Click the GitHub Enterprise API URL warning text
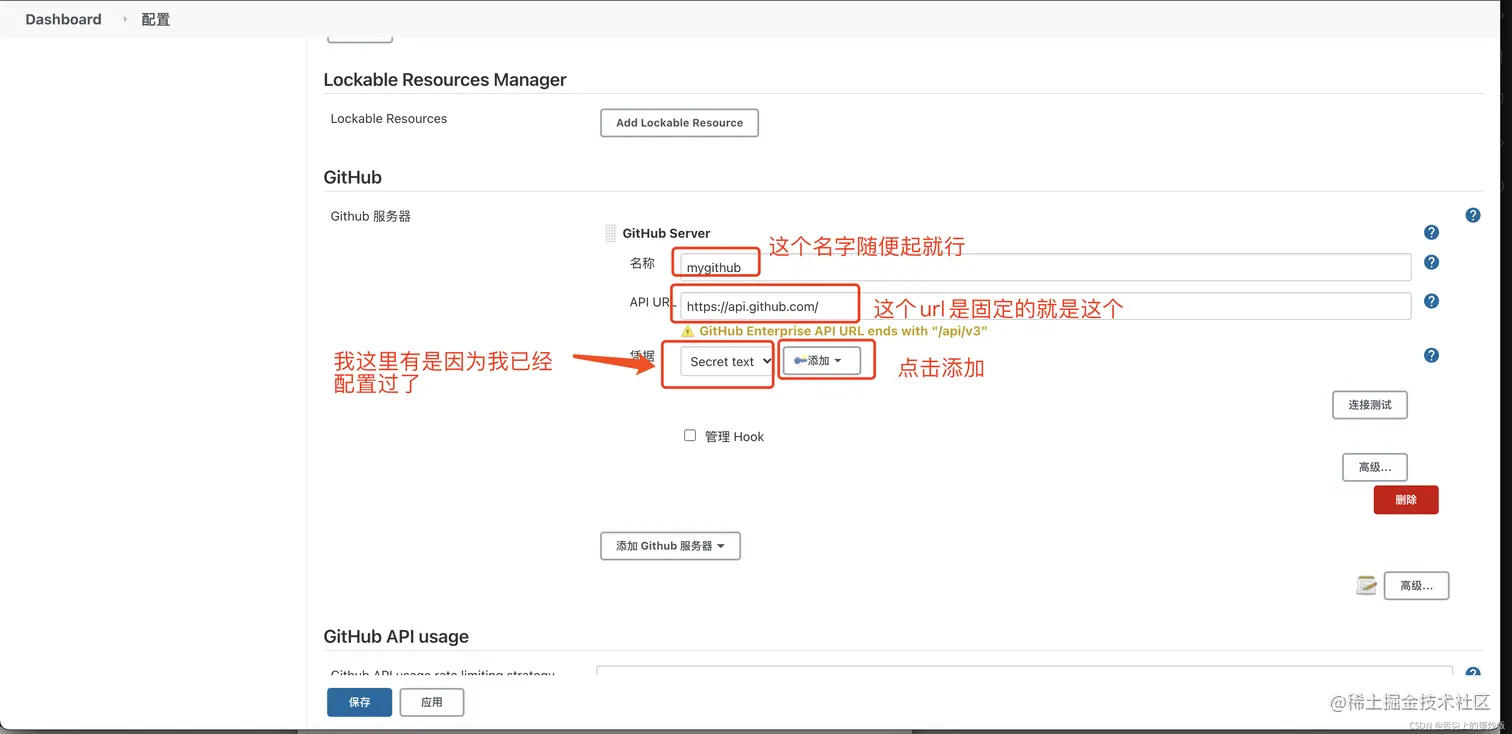1512x734 pixels. tap(843, 331)
